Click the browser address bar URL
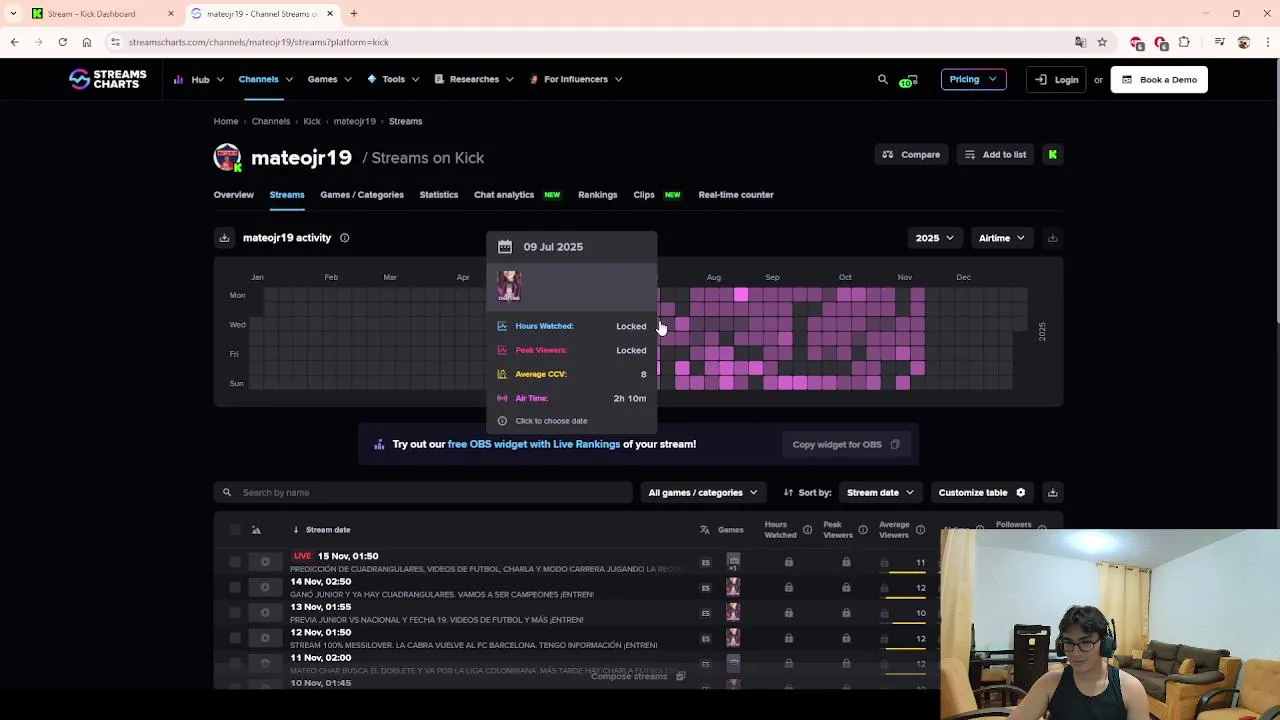 [258, 42]
